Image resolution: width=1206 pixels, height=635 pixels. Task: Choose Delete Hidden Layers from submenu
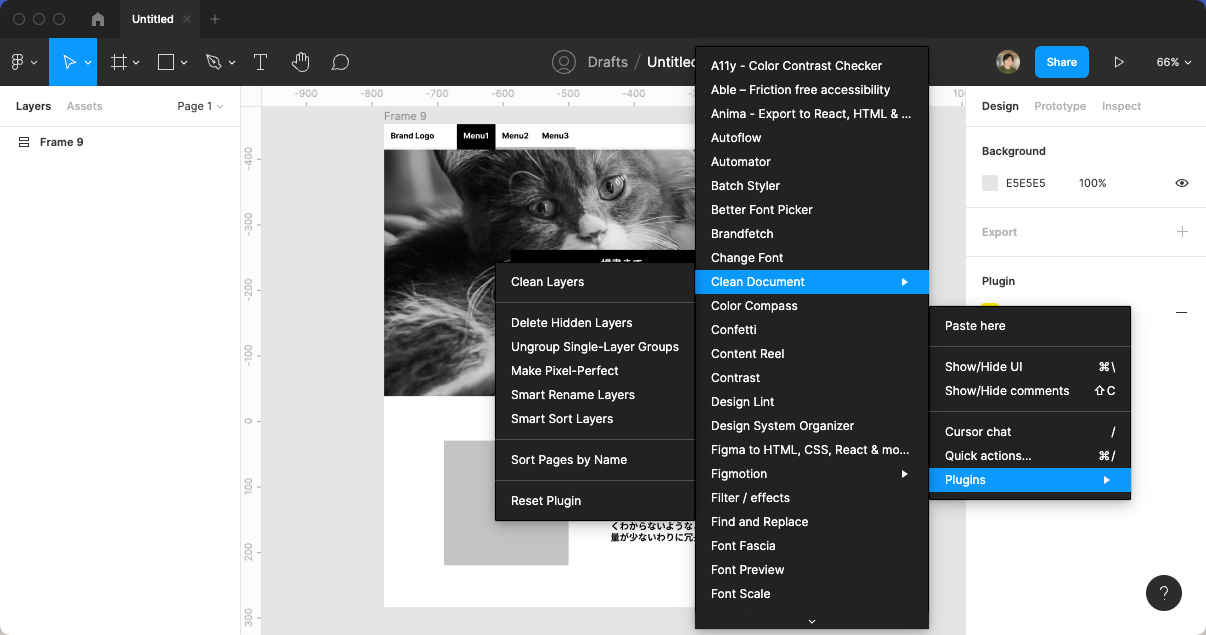(x=571, y=323)
